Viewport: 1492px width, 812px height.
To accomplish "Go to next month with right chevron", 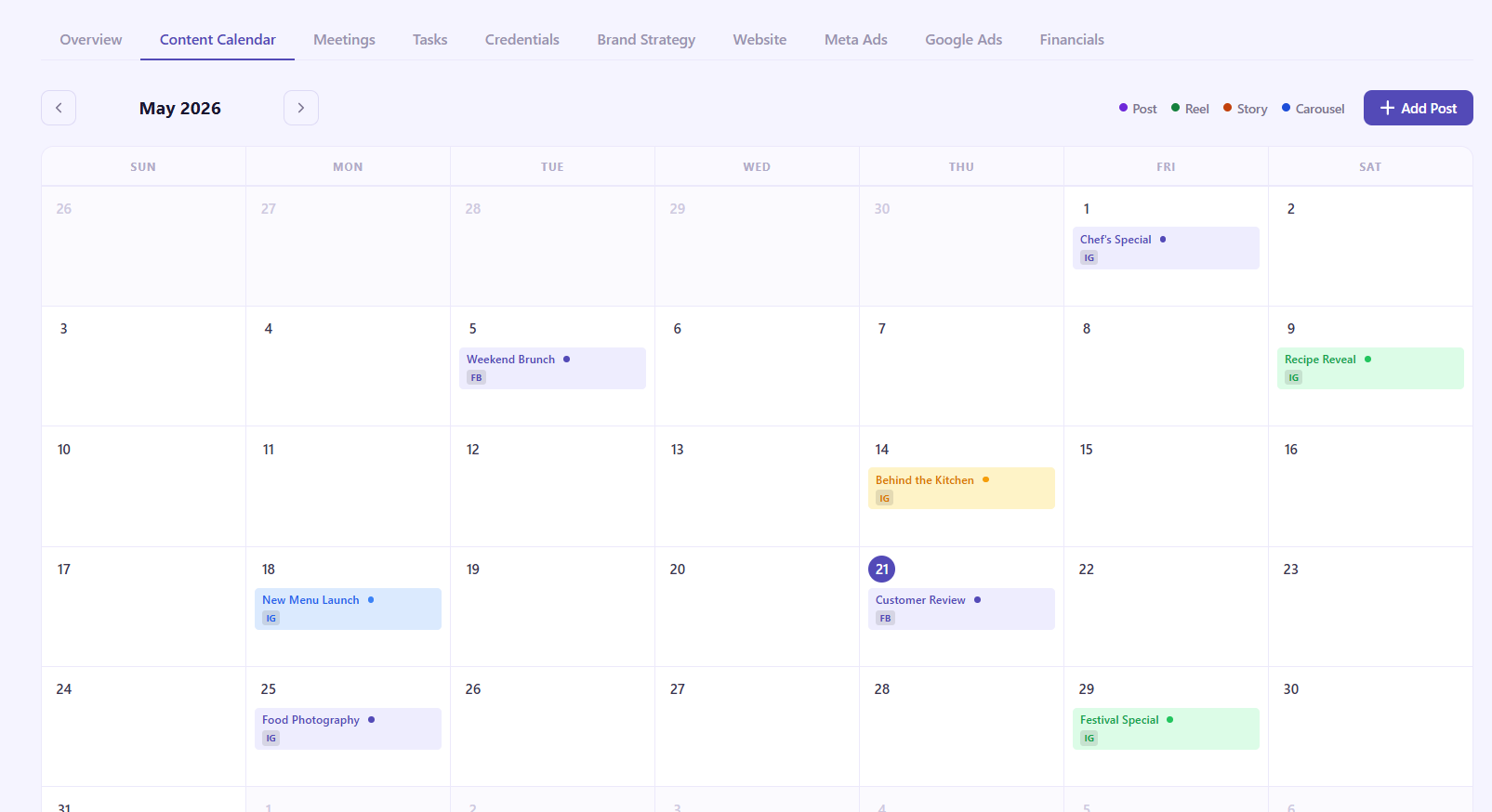I will pos(301,108).
